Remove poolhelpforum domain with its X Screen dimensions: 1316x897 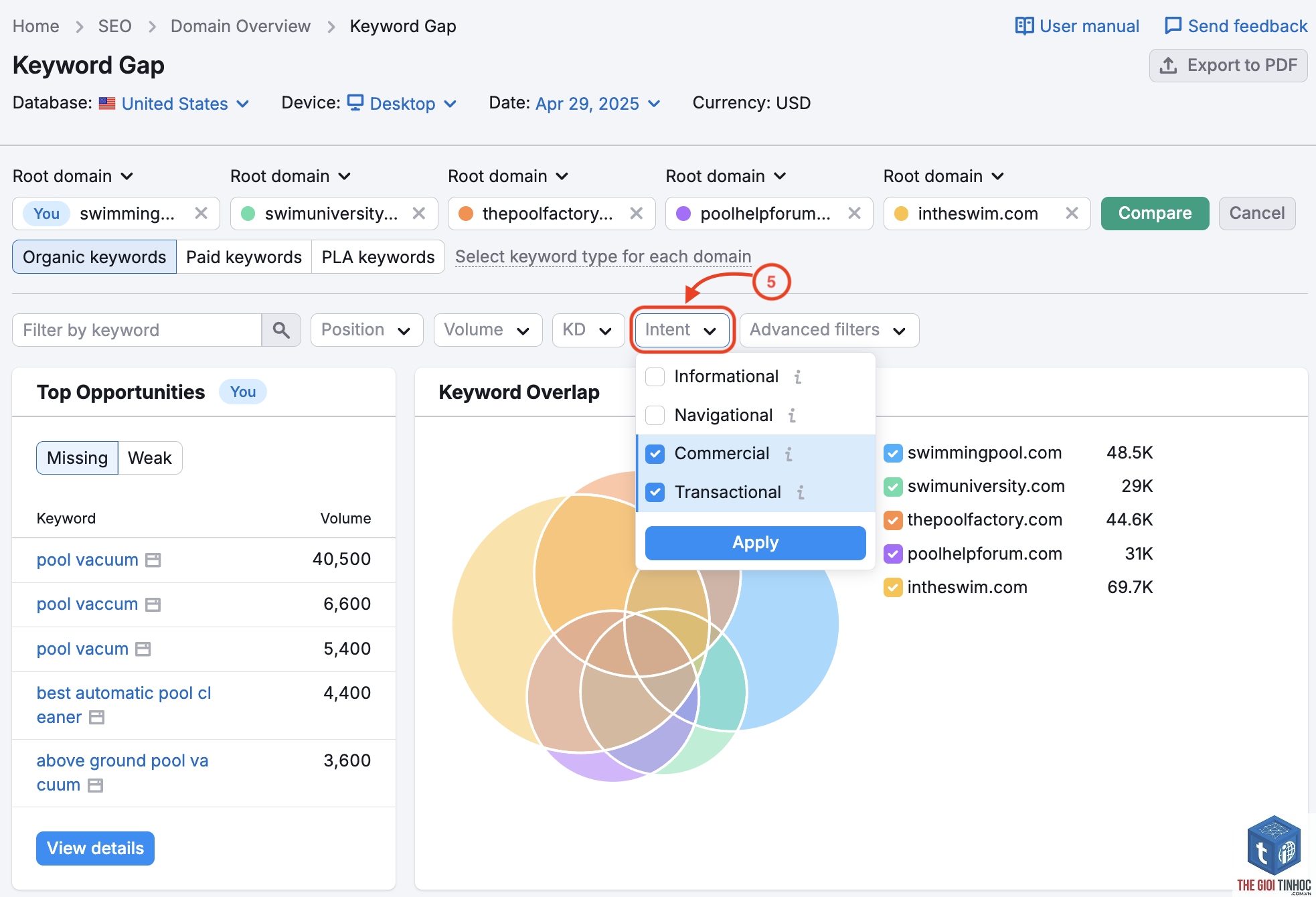point(854,213)
